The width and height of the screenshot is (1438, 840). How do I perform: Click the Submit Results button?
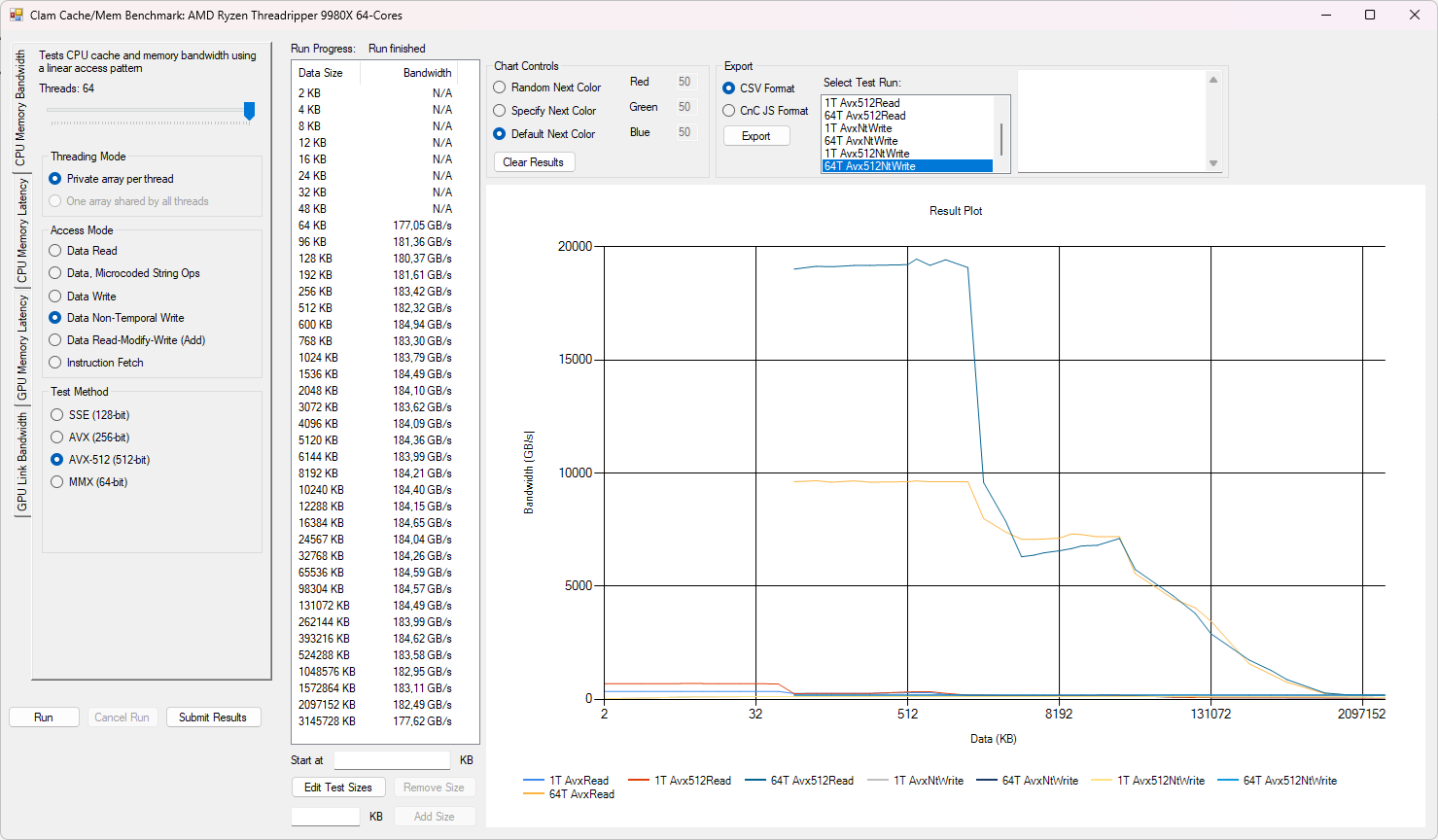click(213, 717)
